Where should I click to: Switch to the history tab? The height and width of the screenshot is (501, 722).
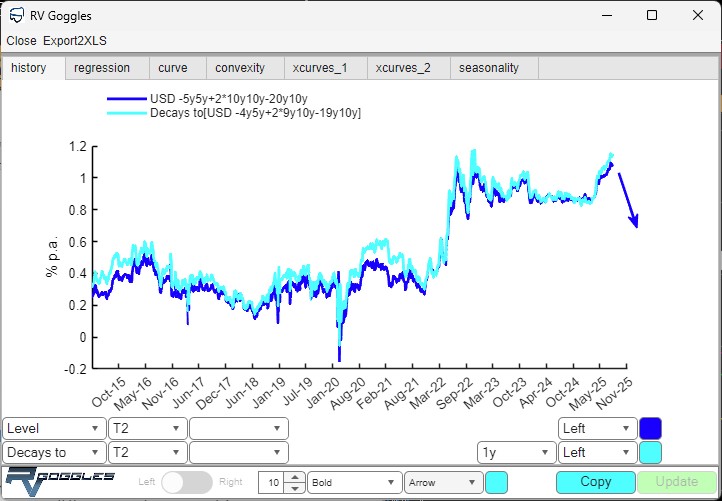tap(33, 68)
